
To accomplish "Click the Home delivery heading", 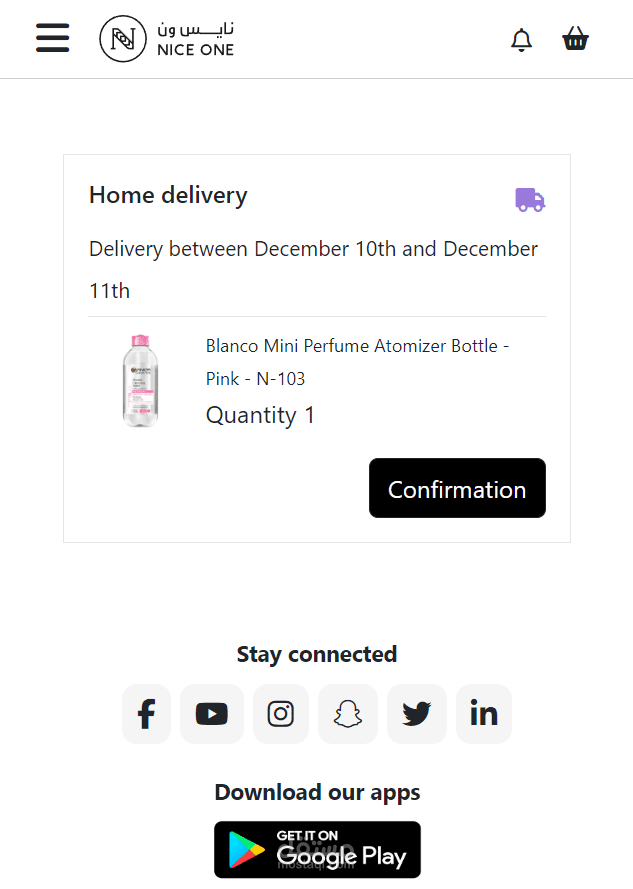I will tap(168, 195).
